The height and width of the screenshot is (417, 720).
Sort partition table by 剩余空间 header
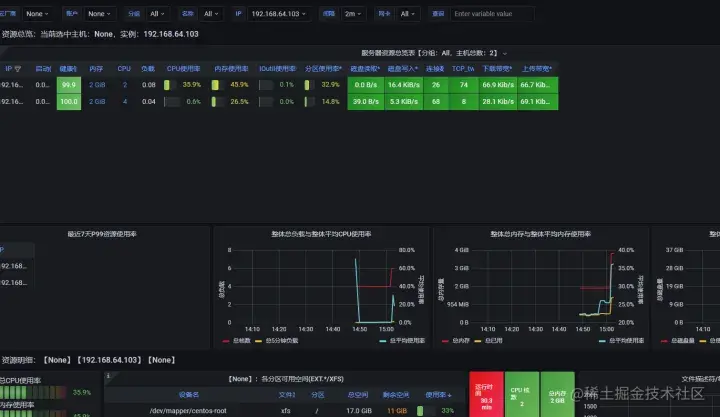[396, 395]
